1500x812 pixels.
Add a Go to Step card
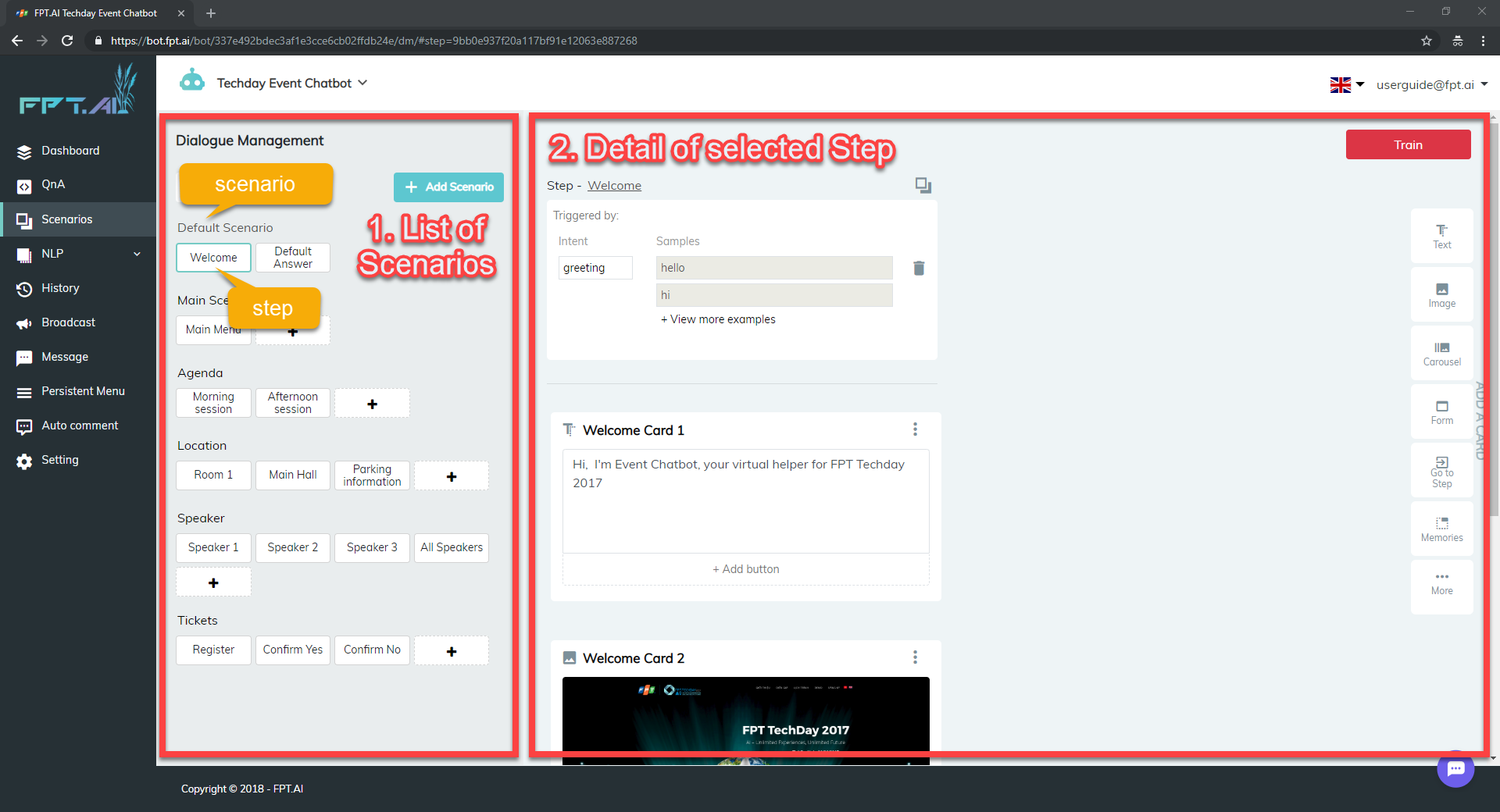pos(1441,471)
